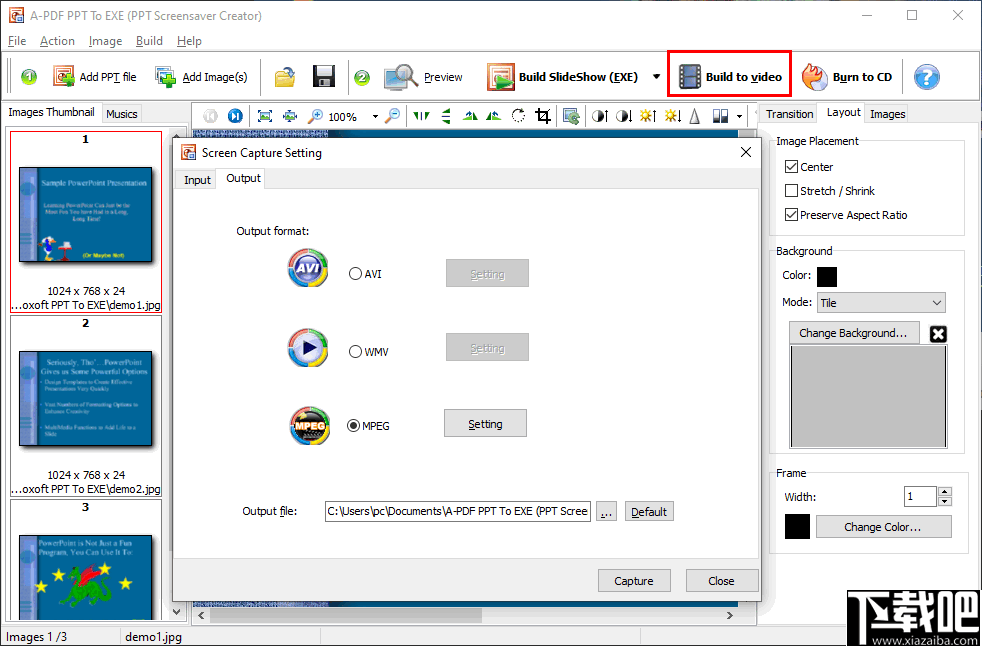Open the Transition tab
982x646 pixels.
(789, 113)
